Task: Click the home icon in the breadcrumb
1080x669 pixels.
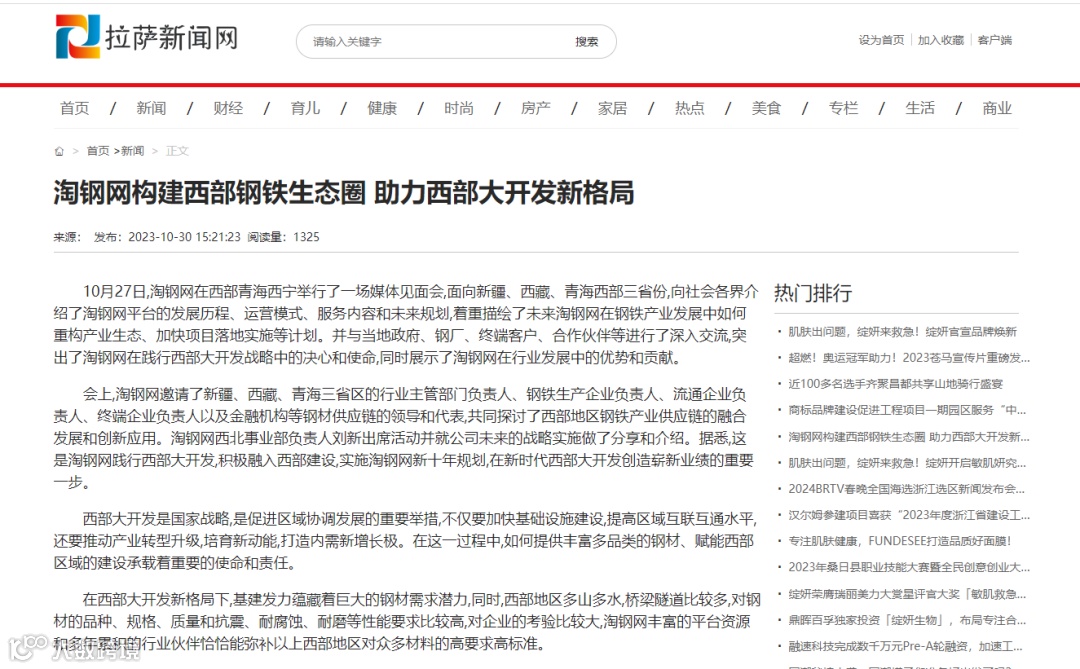Action: (x=59, y=151)
